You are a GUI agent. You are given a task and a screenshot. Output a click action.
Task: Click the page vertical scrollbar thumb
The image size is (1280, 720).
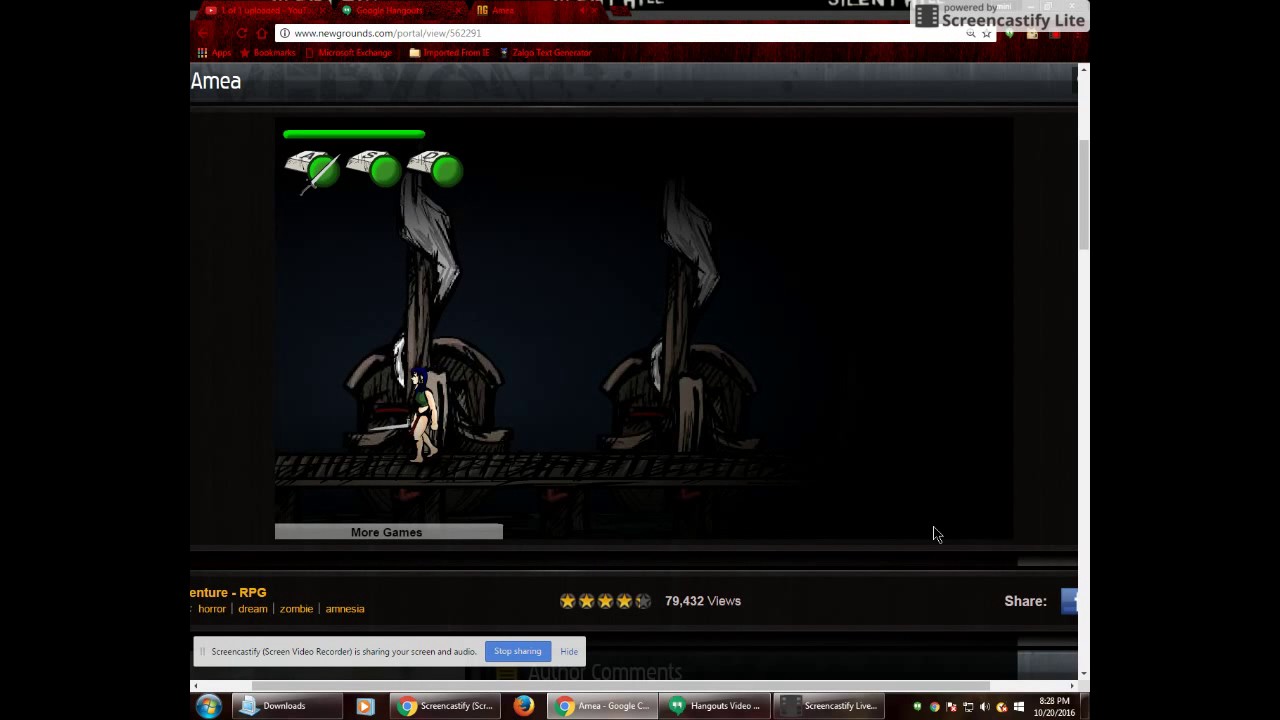(1083, 195)
